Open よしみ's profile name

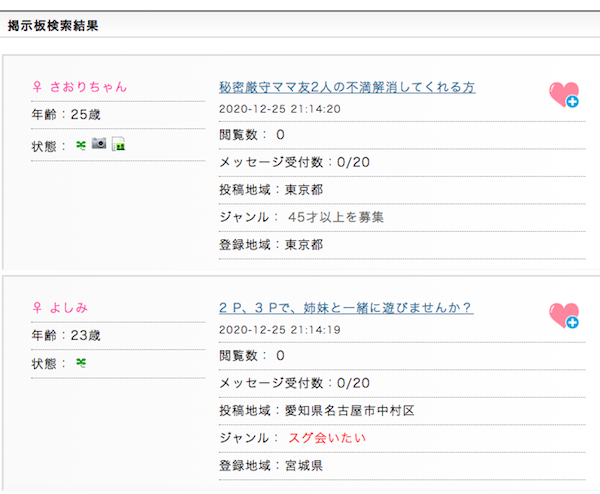point(69,308)
